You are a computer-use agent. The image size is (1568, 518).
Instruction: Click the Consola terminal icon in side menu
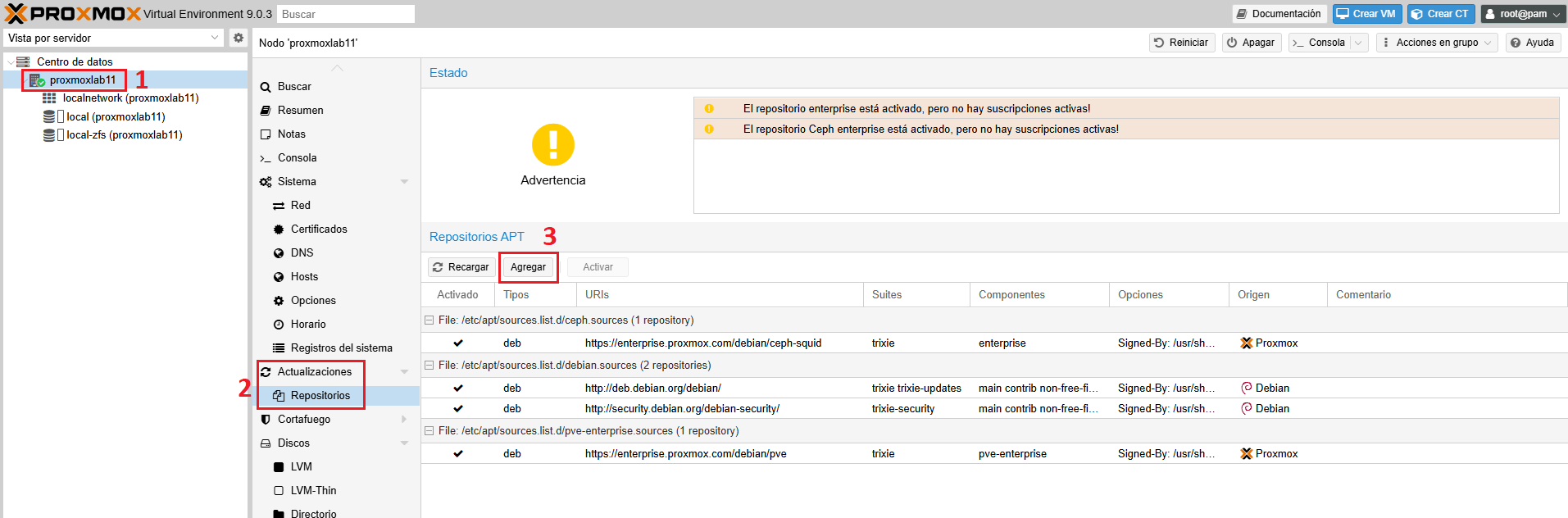pyautogui.click(x=266, y=158)
